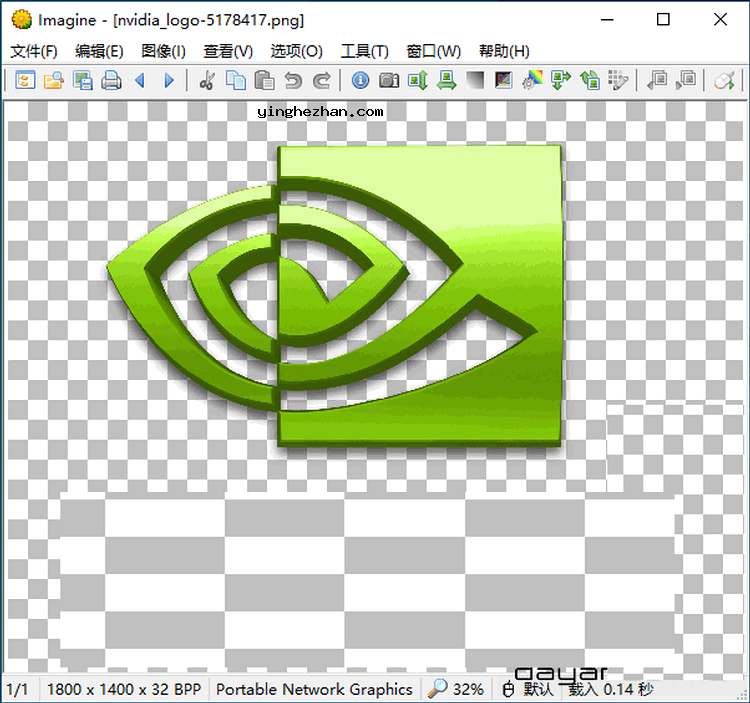
Task: Click the Open file folder icon
Action: [53, 81]
